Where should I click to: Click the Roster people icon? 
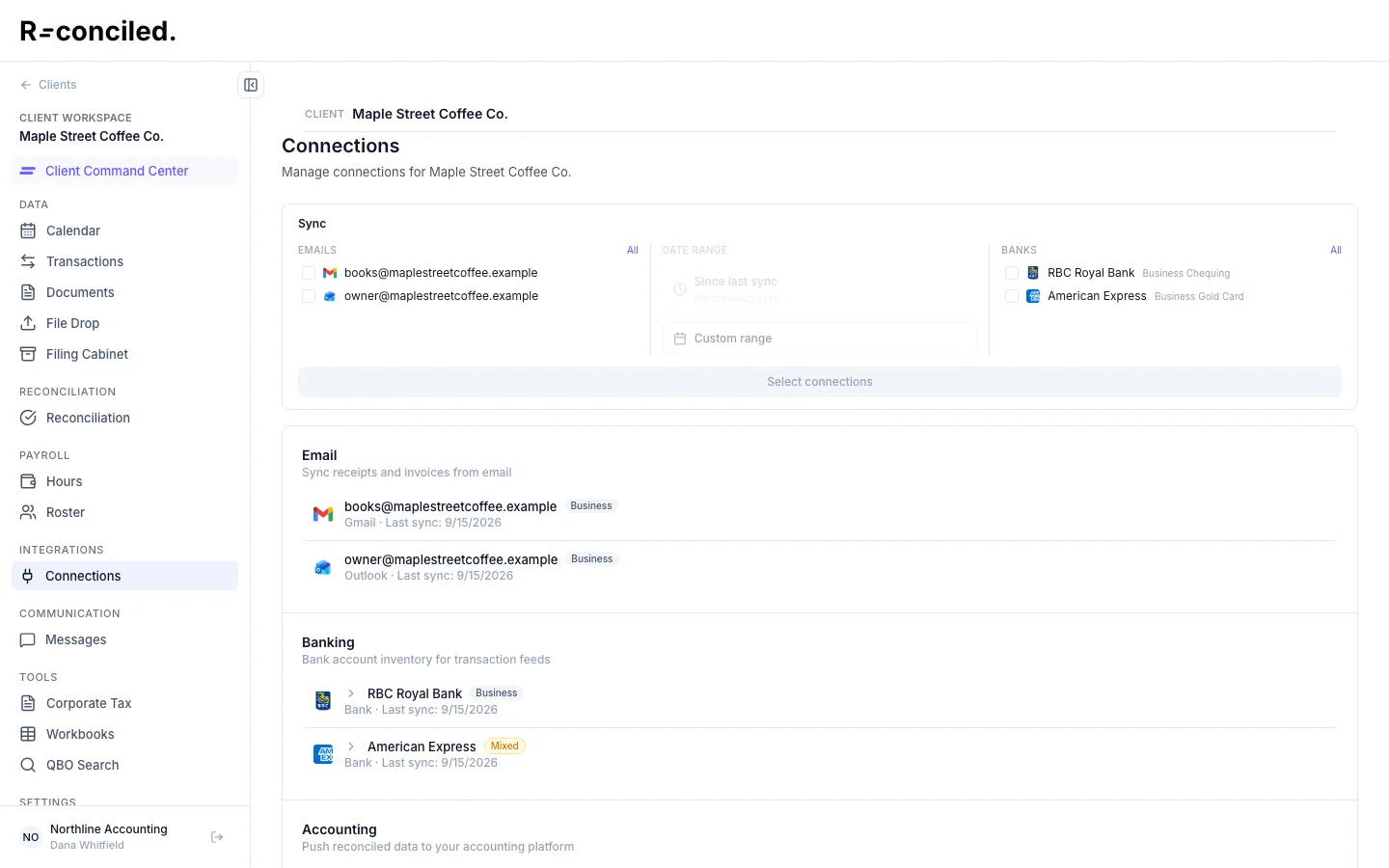(x=28, y=512)
